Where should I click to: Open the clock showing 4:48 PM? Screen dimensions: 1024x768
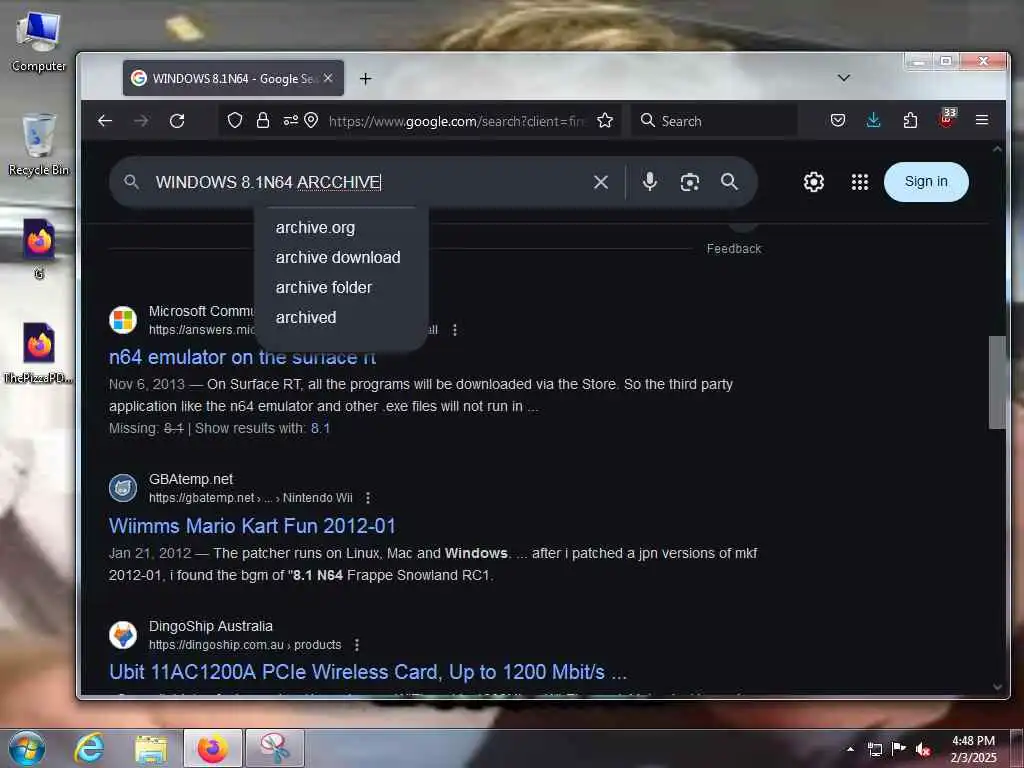[x=973, y=748]
